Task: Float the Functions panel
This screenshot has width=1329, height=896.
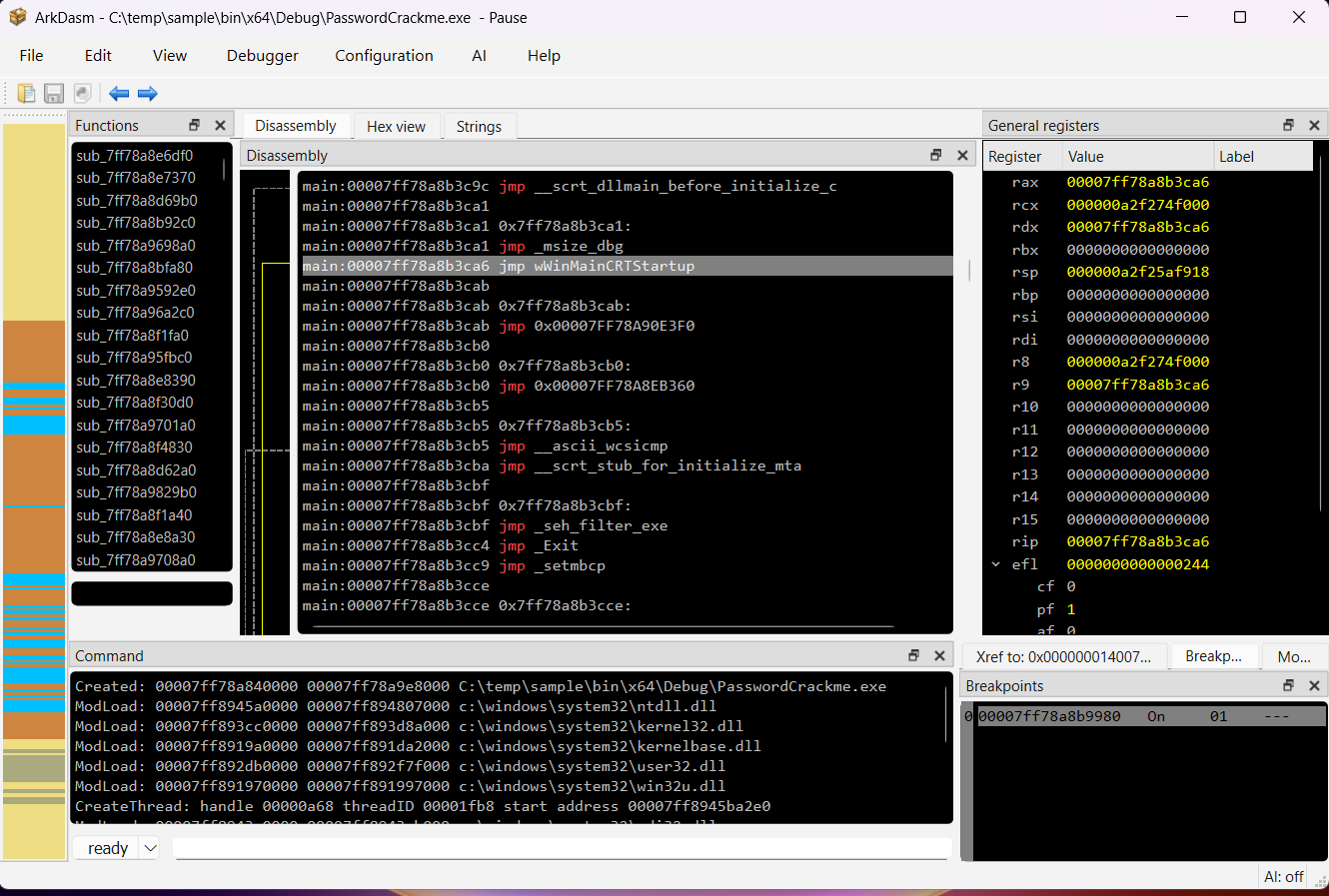Action: click(195, 125)
